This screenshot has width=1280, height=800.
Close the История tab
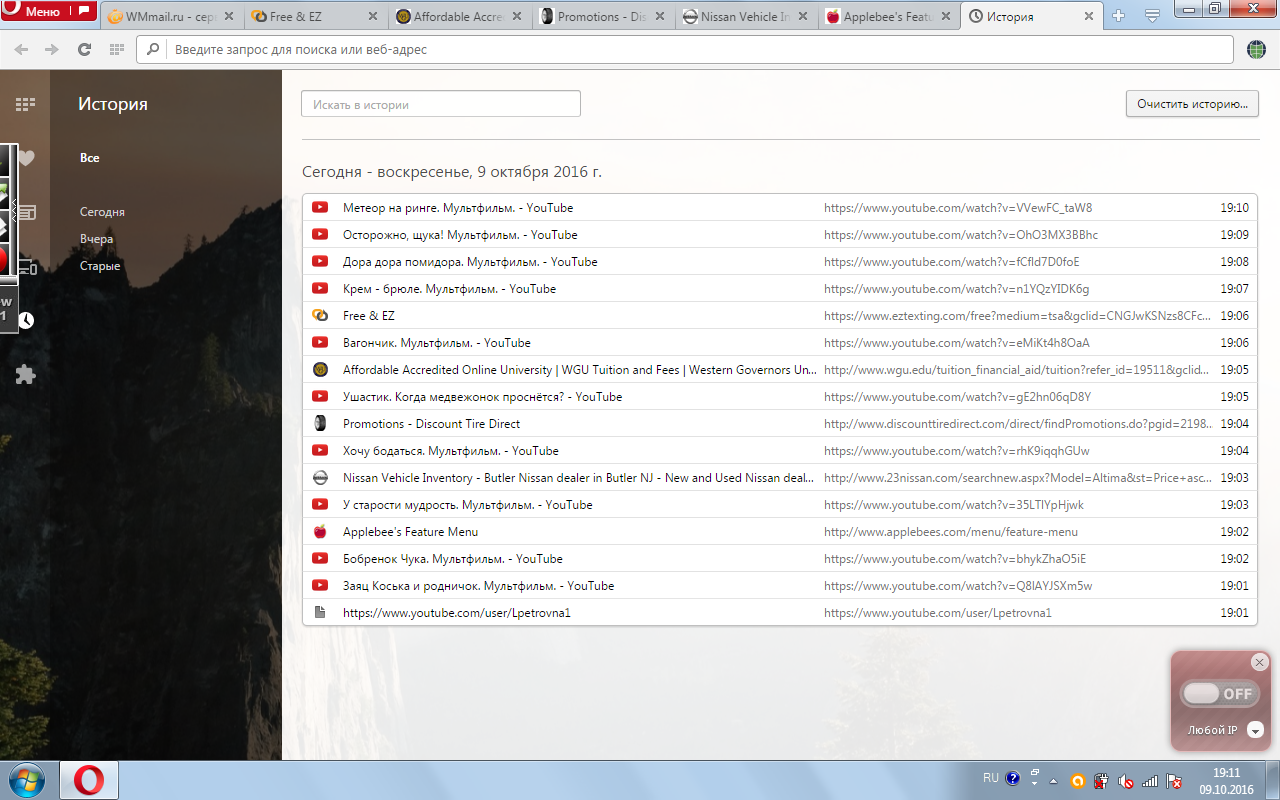click(1090, 17)
